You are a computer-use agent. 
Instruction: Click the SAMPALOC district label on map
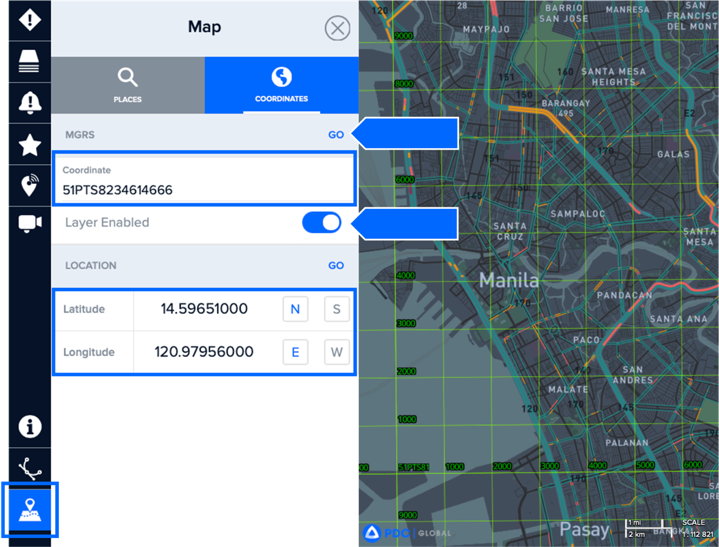[578, 214]
